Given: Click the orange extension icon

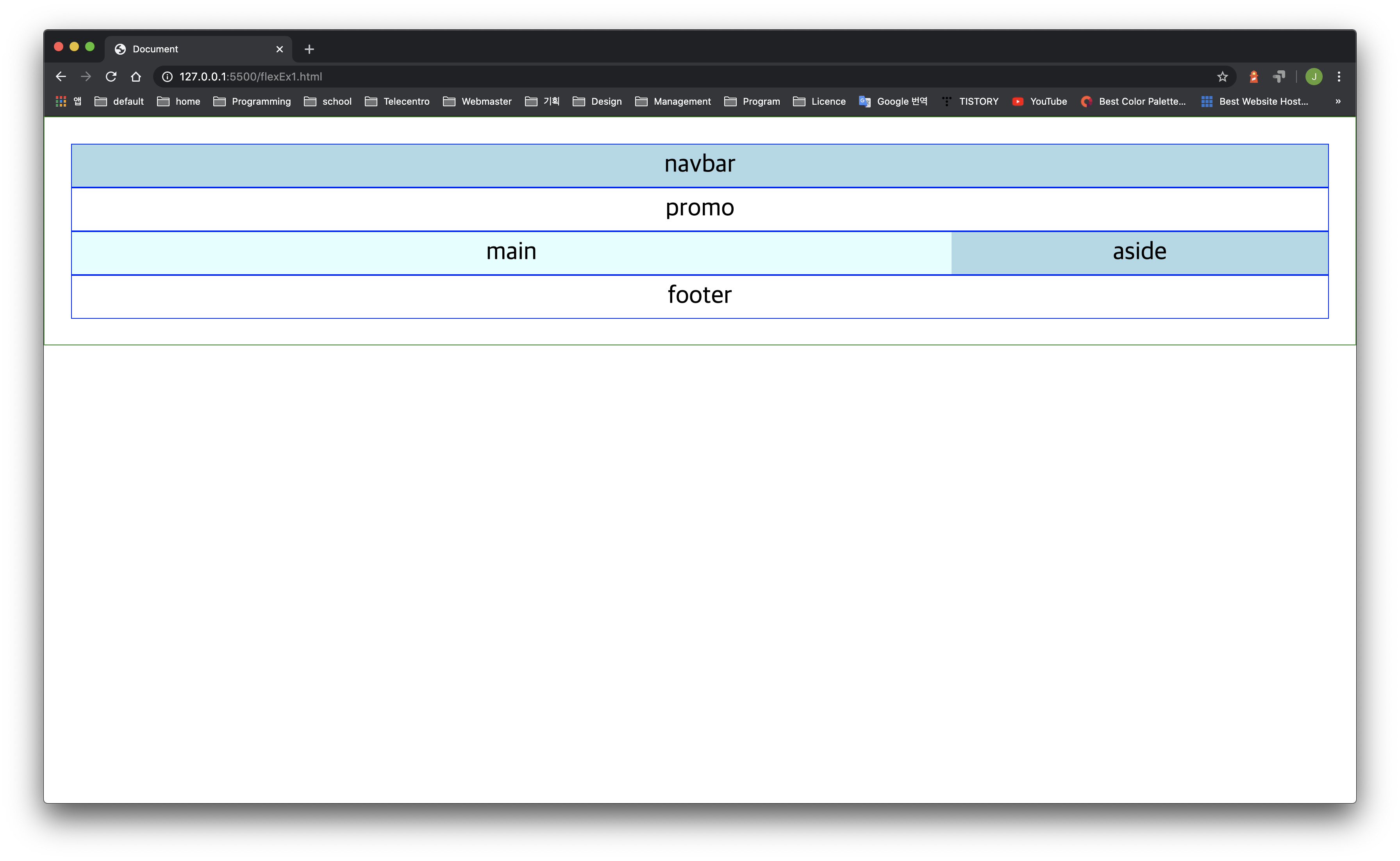Looking at the screenshot, I should (1254, 76).
